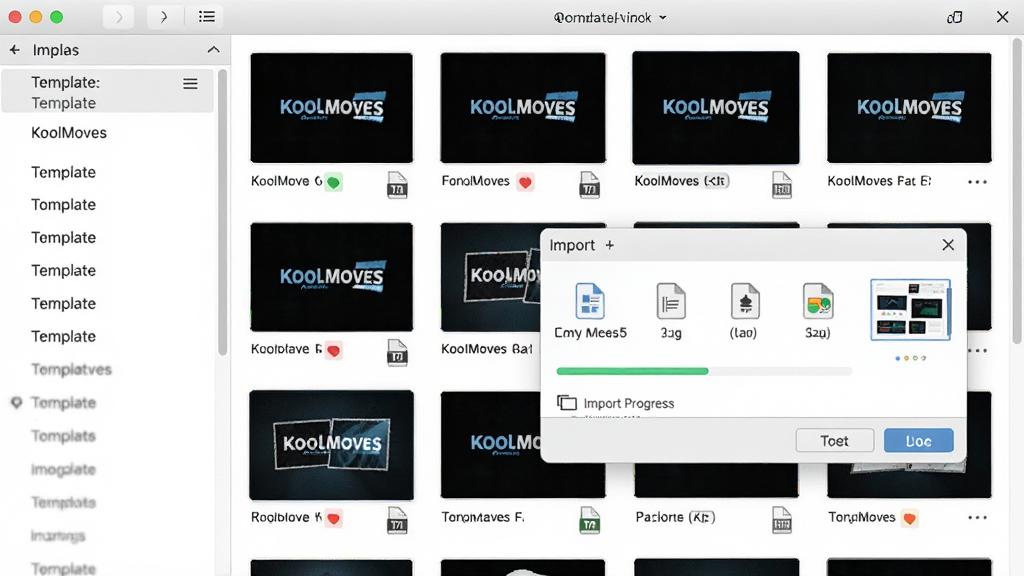Click the KoolMoves Bat label
The height and width of the screenshot is (576, 1024).
tap(487, 349)
